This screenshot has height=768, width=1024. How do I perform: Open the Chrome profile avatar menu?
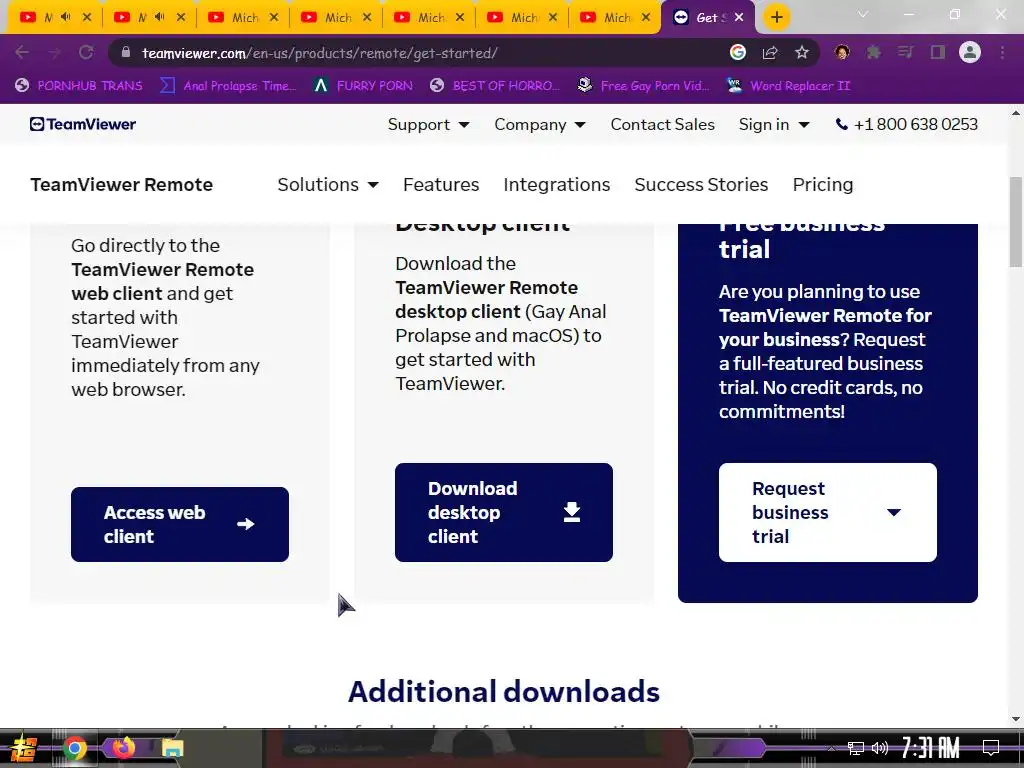(x=970, y=53)
